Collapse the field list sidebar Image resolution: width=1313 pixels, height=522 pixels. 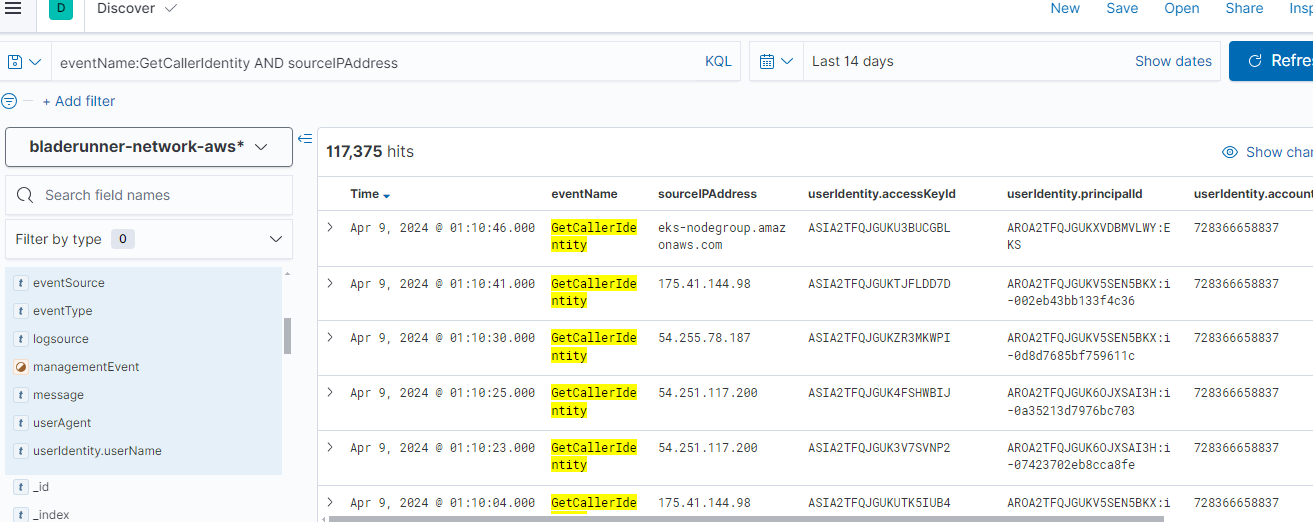(x=305, y=138)
